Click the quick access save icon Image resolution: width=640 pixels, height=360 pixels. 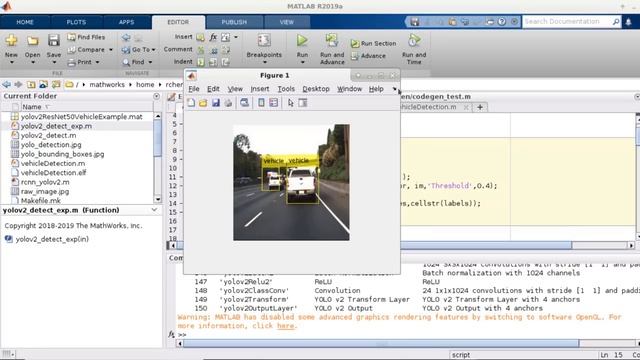pos(415,22)
